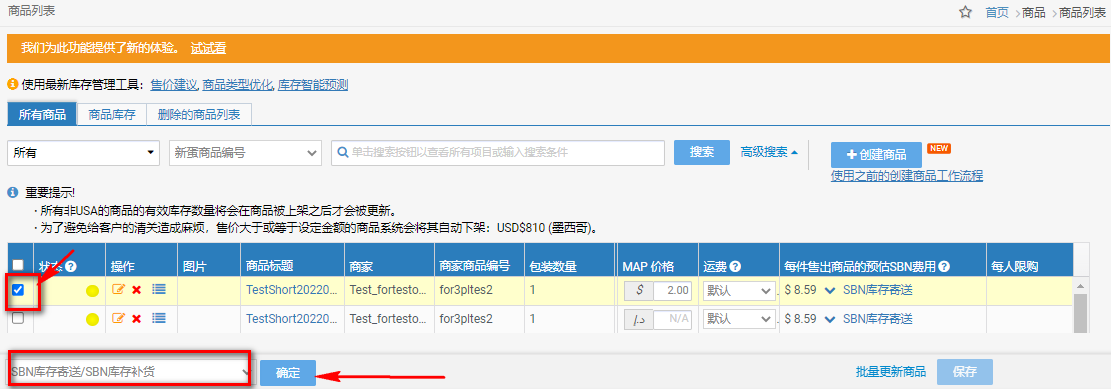Check the unchecked product row checkbox
1111x389 pixels.
[x=18, y=318]
